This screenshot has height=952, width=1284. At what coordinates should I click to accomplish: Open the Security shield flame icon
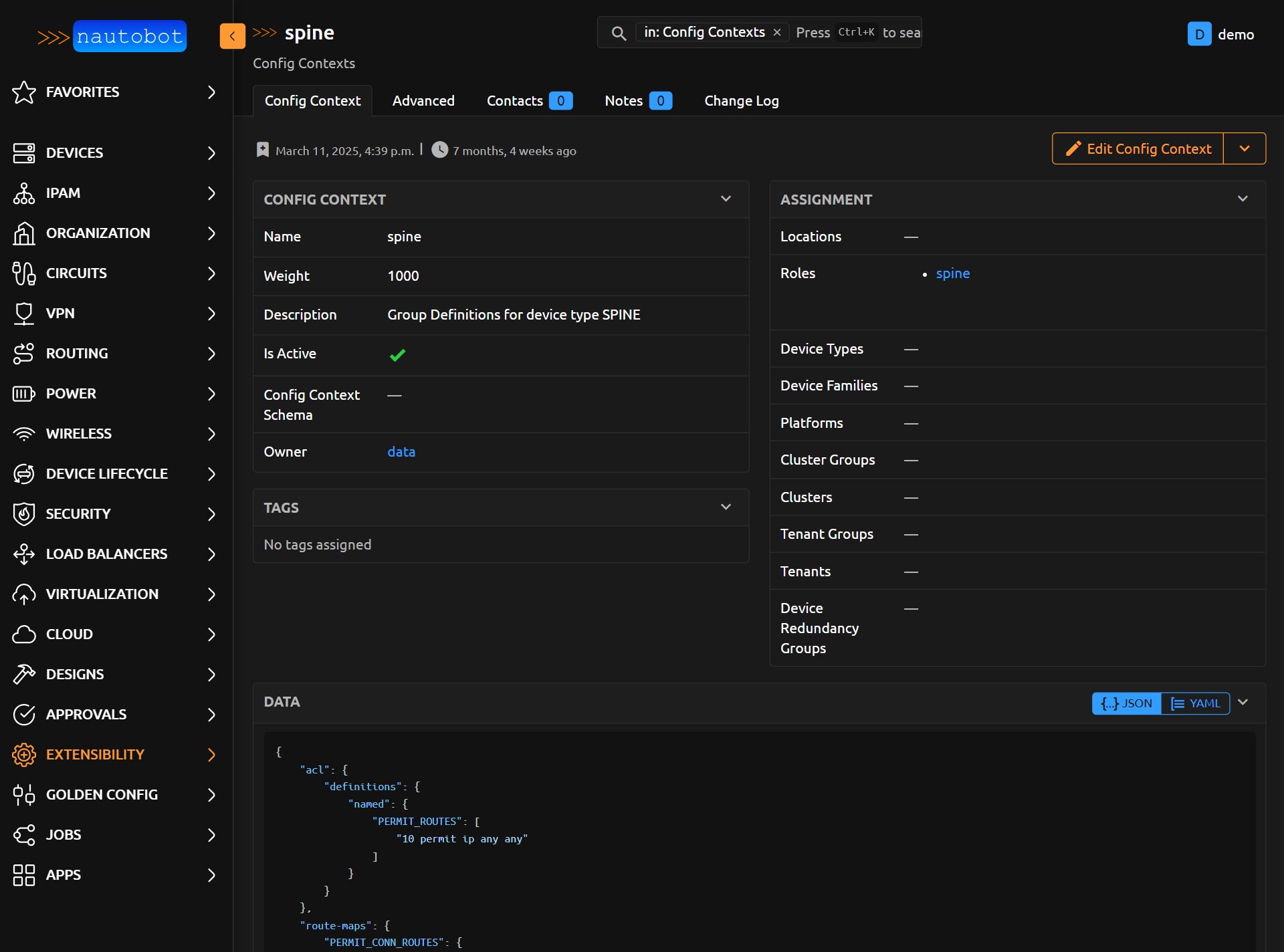[23, 514]
